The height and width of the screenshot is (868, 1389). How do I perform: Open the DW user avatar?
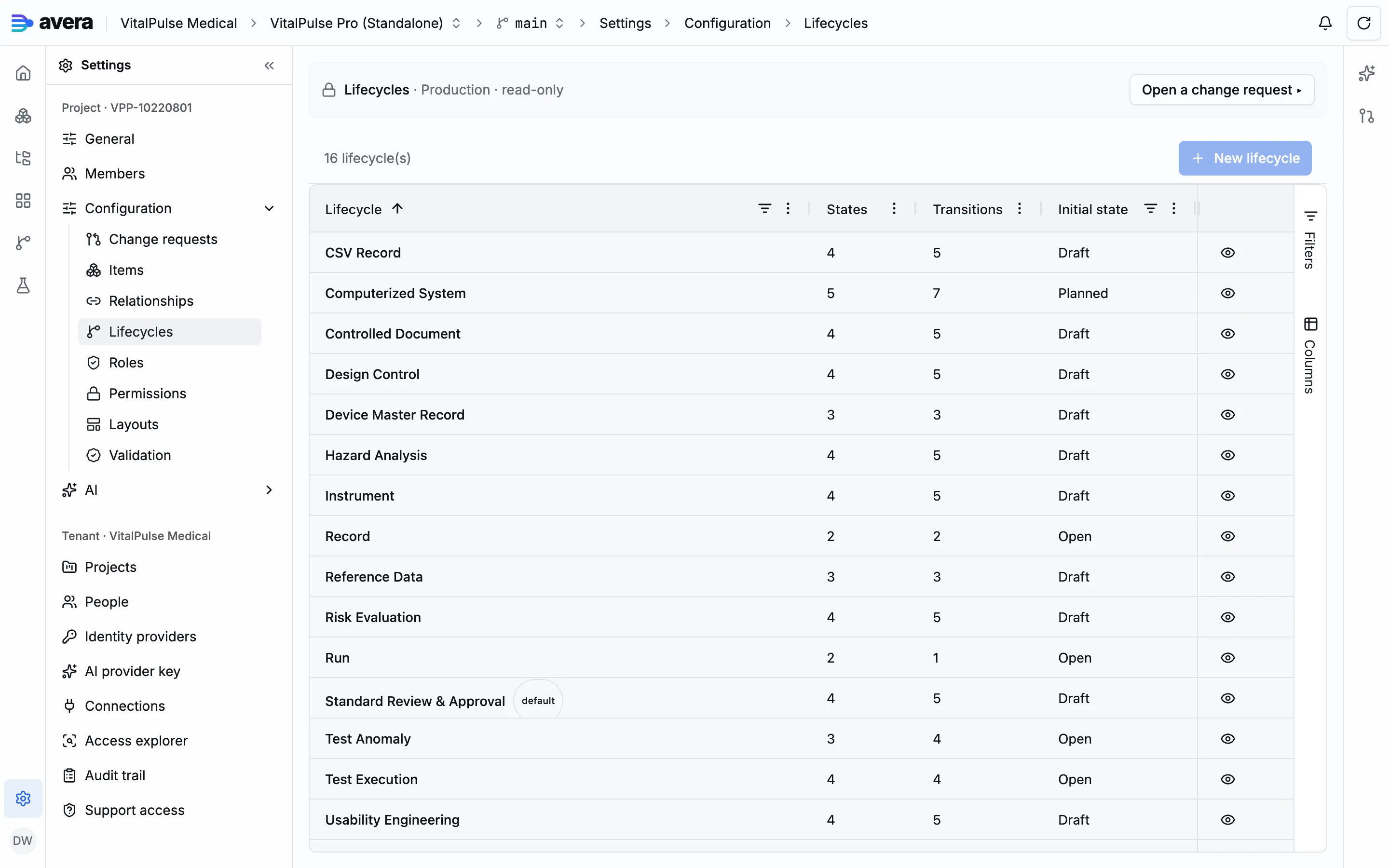[x=23, y=841]
